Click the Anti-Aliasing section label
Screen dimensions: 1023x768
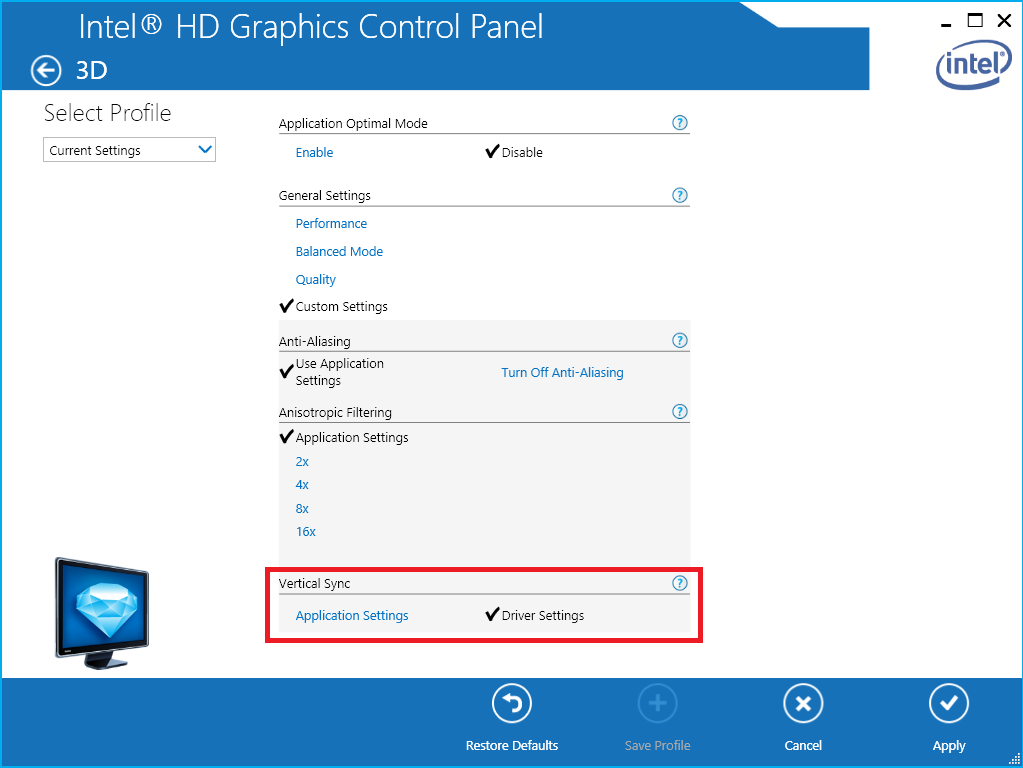[314, 341]
